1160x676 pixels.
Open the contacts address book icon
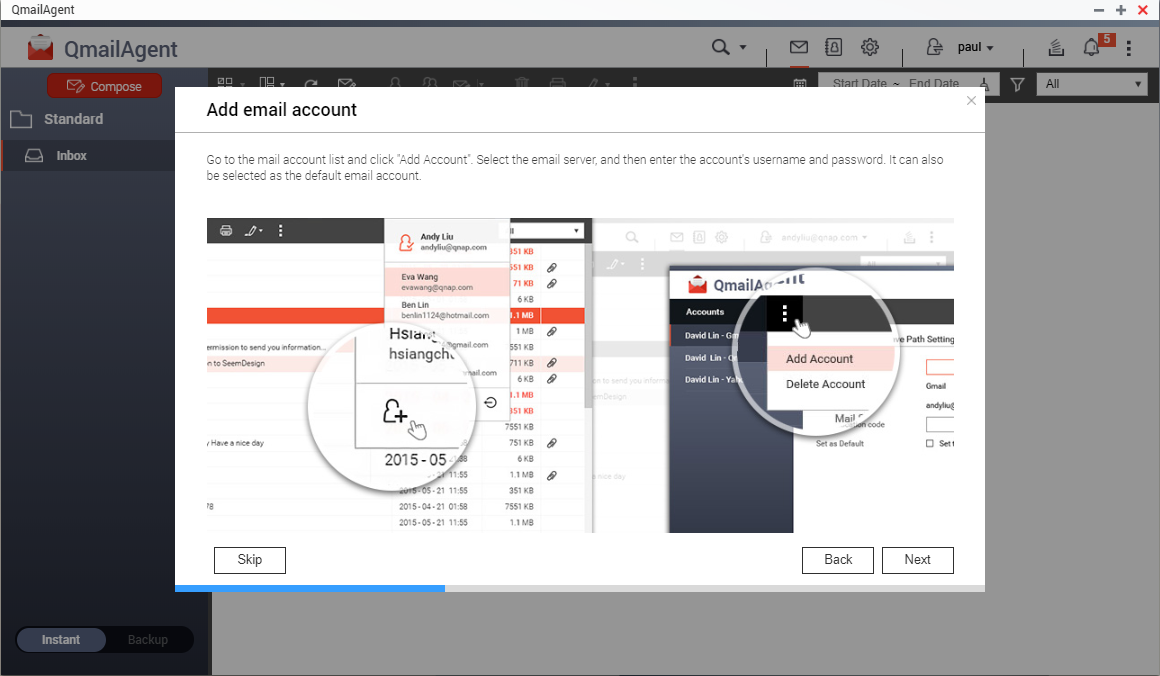[x=833, y=47]
